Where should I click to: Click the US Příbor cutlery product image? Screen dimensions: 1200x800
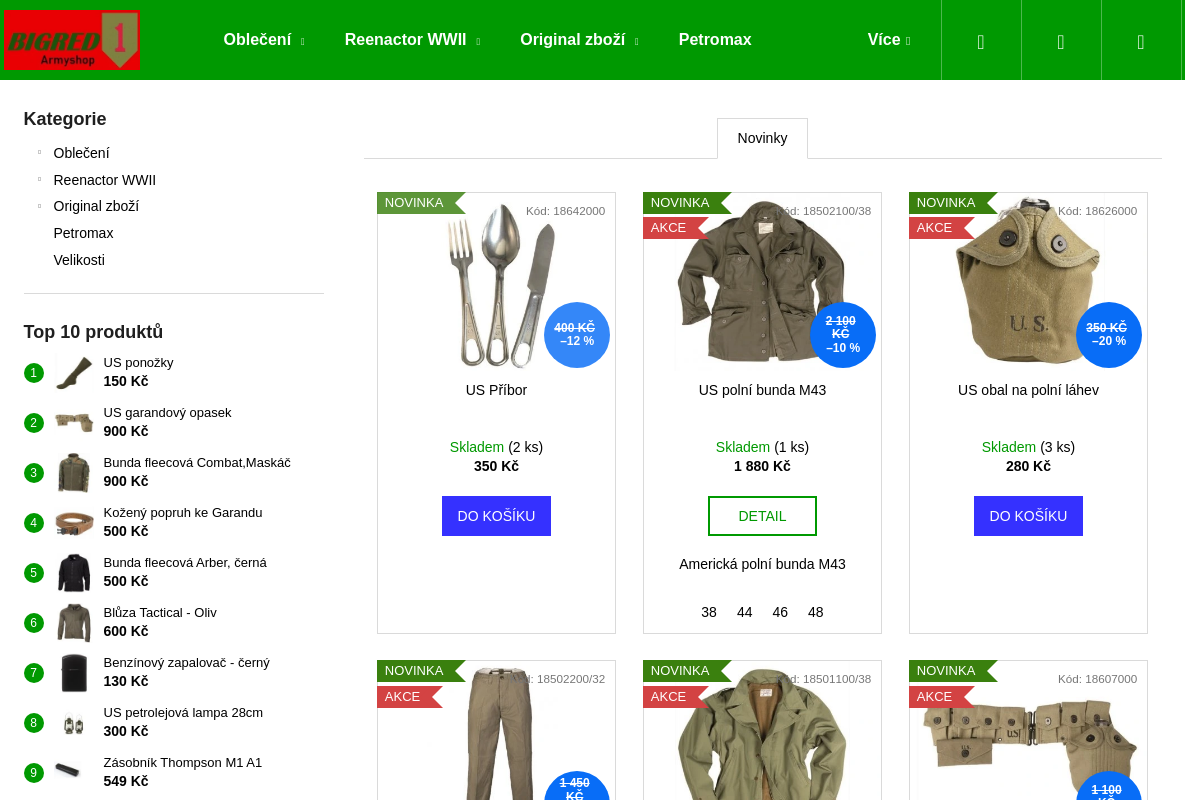(496, 285)
